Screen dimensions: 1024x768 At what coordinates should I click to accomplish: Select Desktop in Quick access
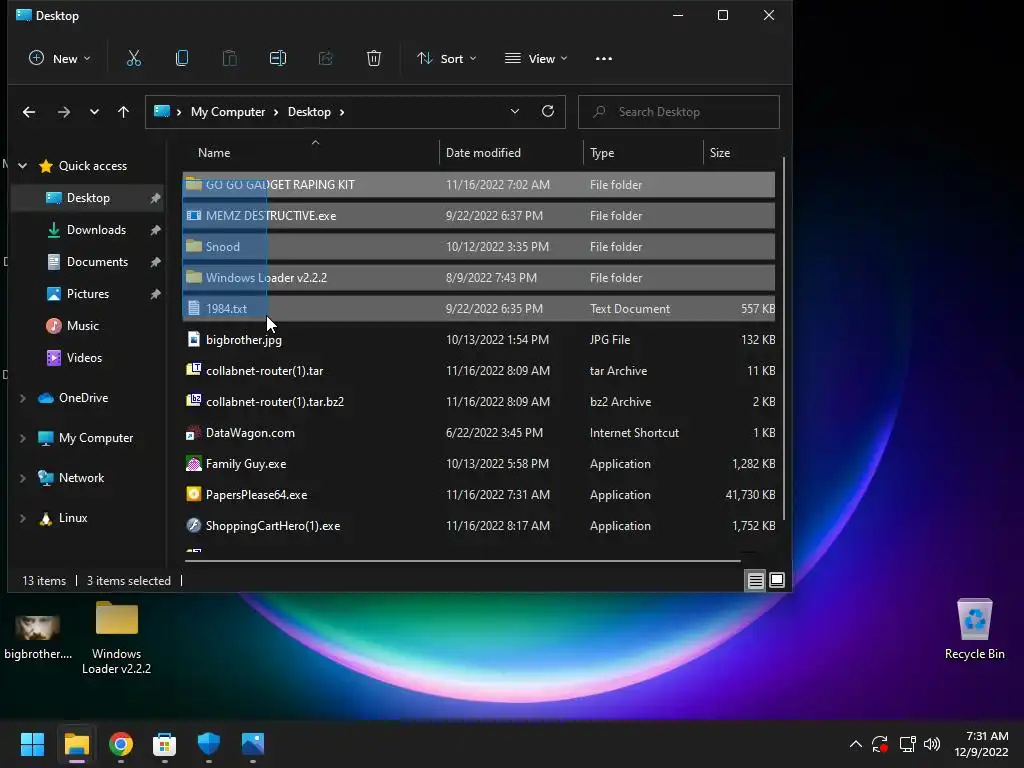pyautogui.click(x=88, y=198)
